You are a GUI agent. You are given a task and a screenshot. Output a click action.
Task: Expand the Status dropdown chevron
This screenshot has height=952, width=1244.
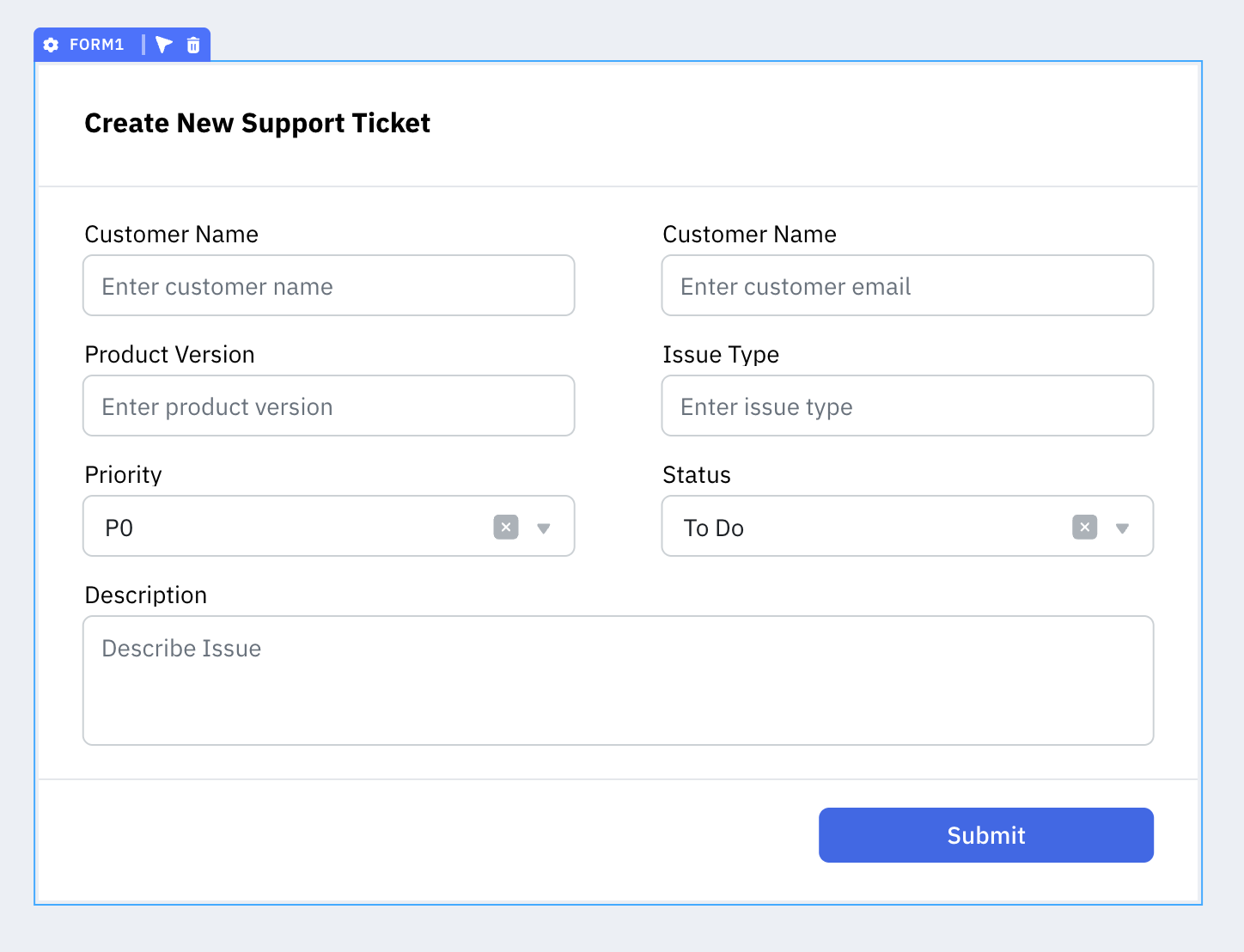(x=1122, y=529)
